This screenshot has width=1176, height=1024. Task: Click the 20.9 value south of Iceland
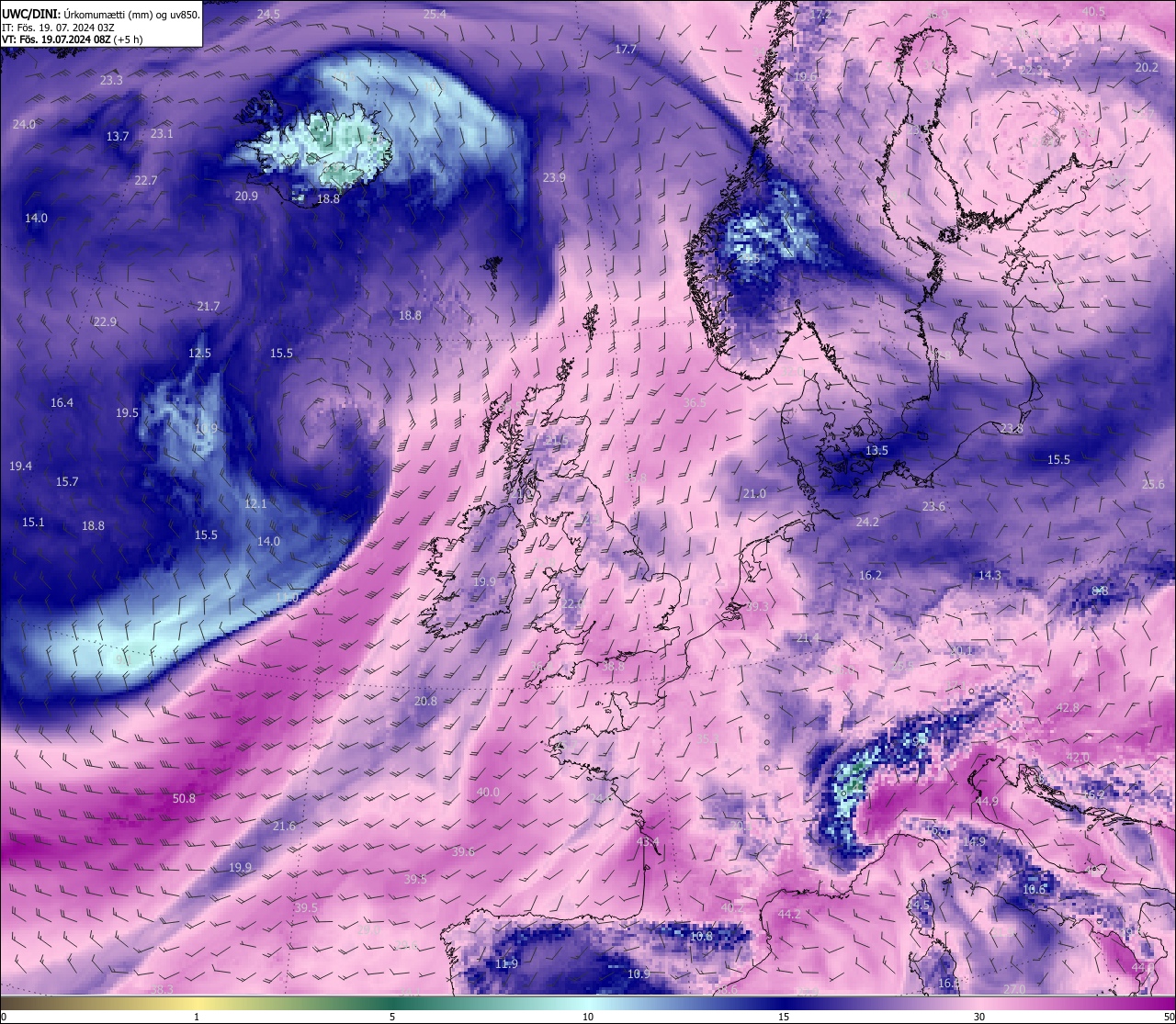pyautogui.click(x=246, y=196)
